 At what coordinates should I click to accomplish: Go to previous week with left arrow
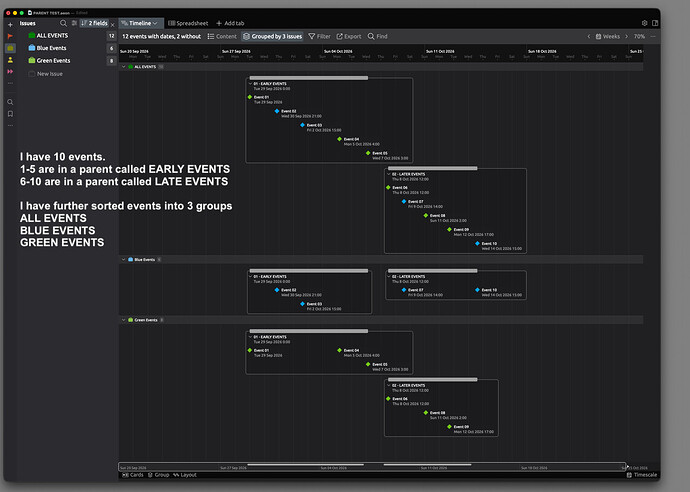coord(588,37)
